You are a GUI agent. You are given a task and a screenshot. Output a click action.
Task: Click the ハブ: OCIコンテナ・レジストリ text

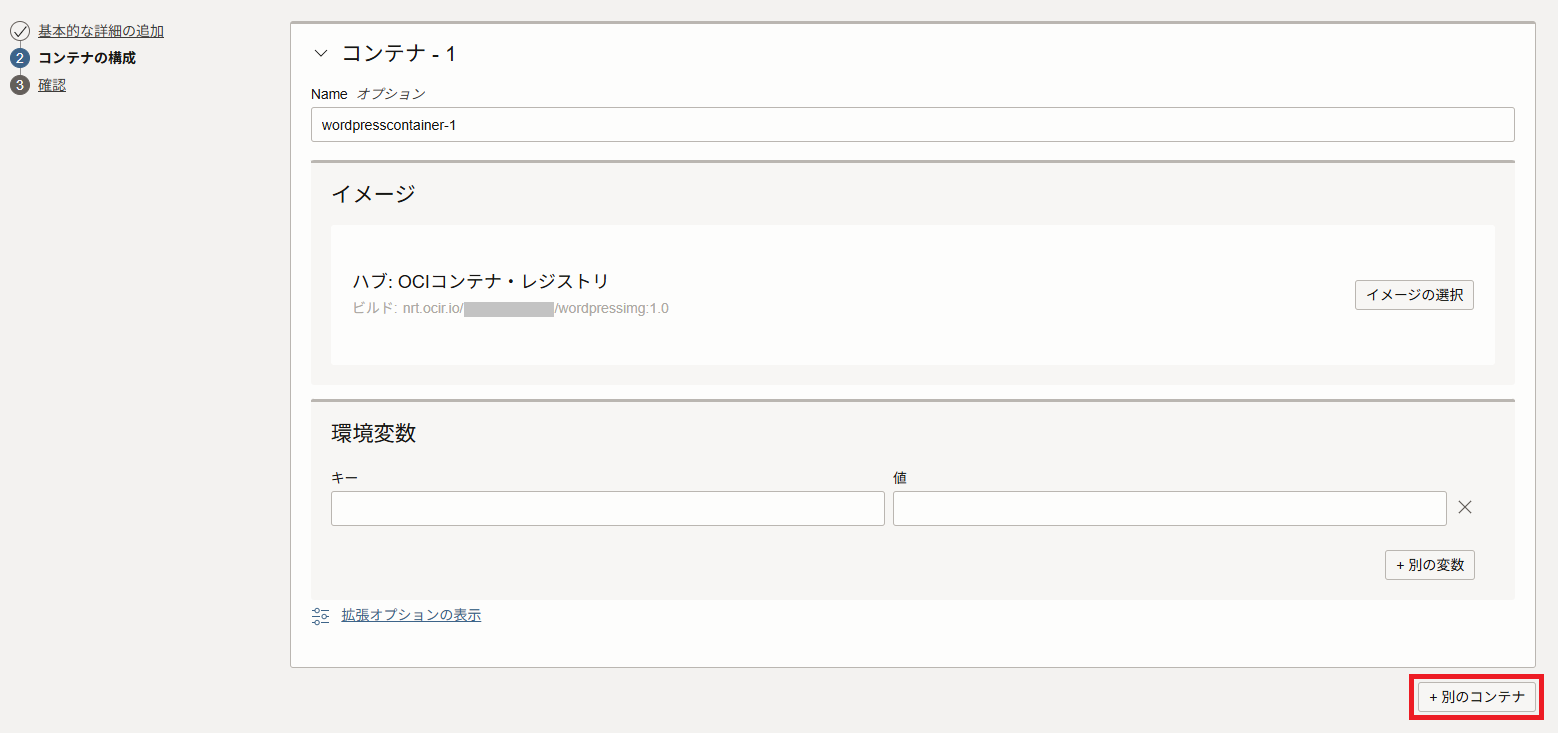coord(480,282)
